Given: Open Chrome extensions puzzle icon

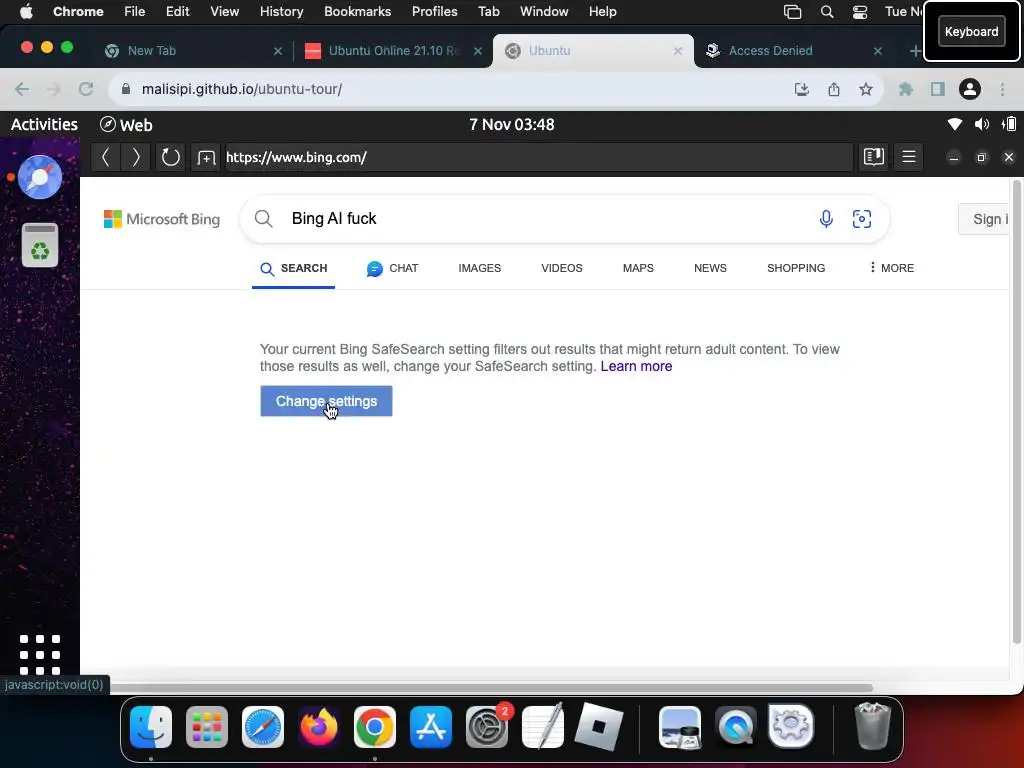Looking at the screenshot, I should pos(906,89).
